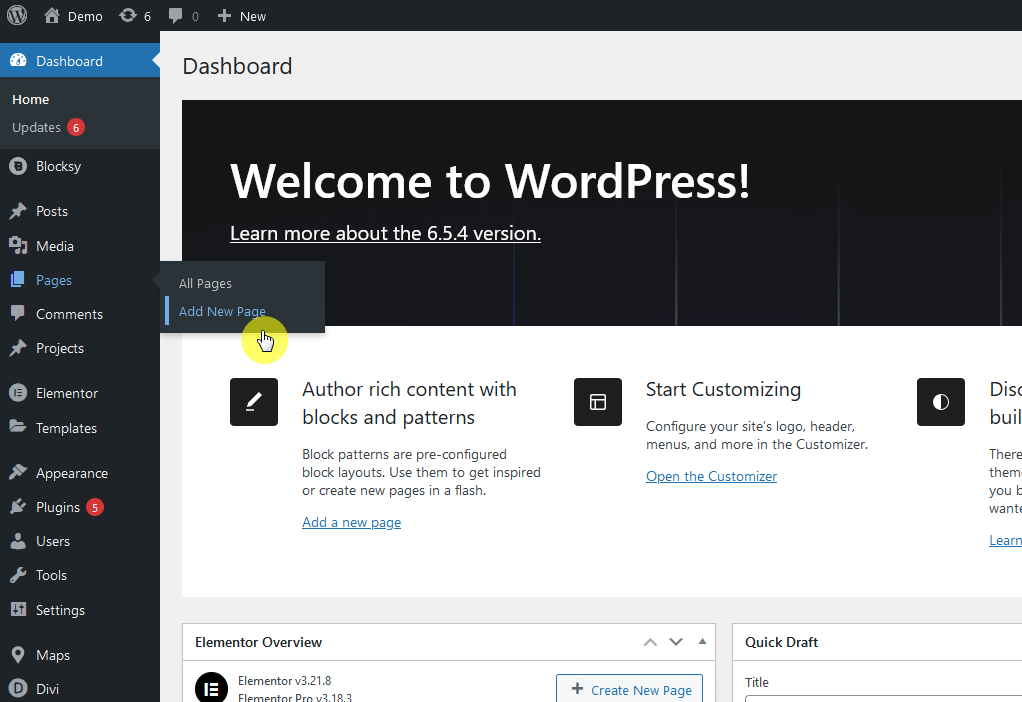Click the Demo site home icon
This screenshot has height=702, width=1022.
[51, 16]
